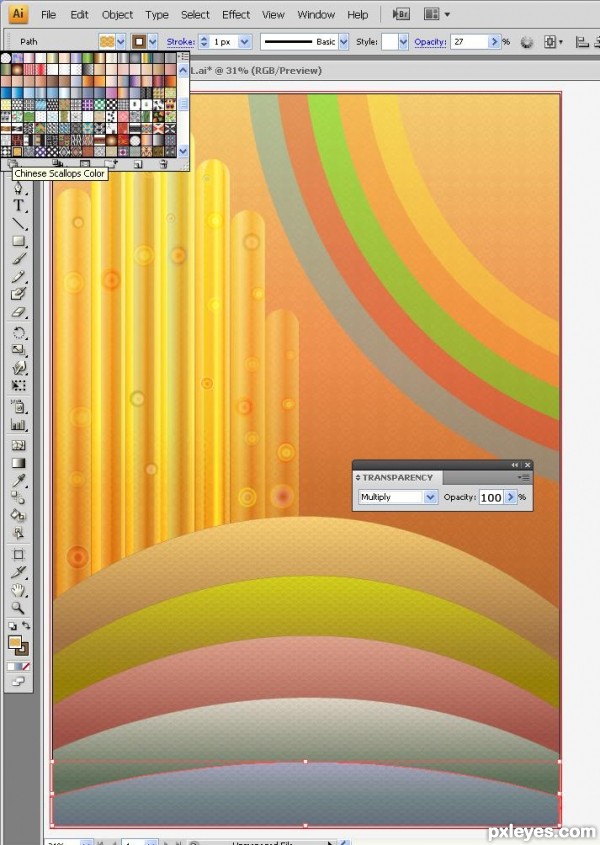This screenshot has width=600, height=845.
Task: Click the Stroke color box in toolbox
Action: coord(23,649)
